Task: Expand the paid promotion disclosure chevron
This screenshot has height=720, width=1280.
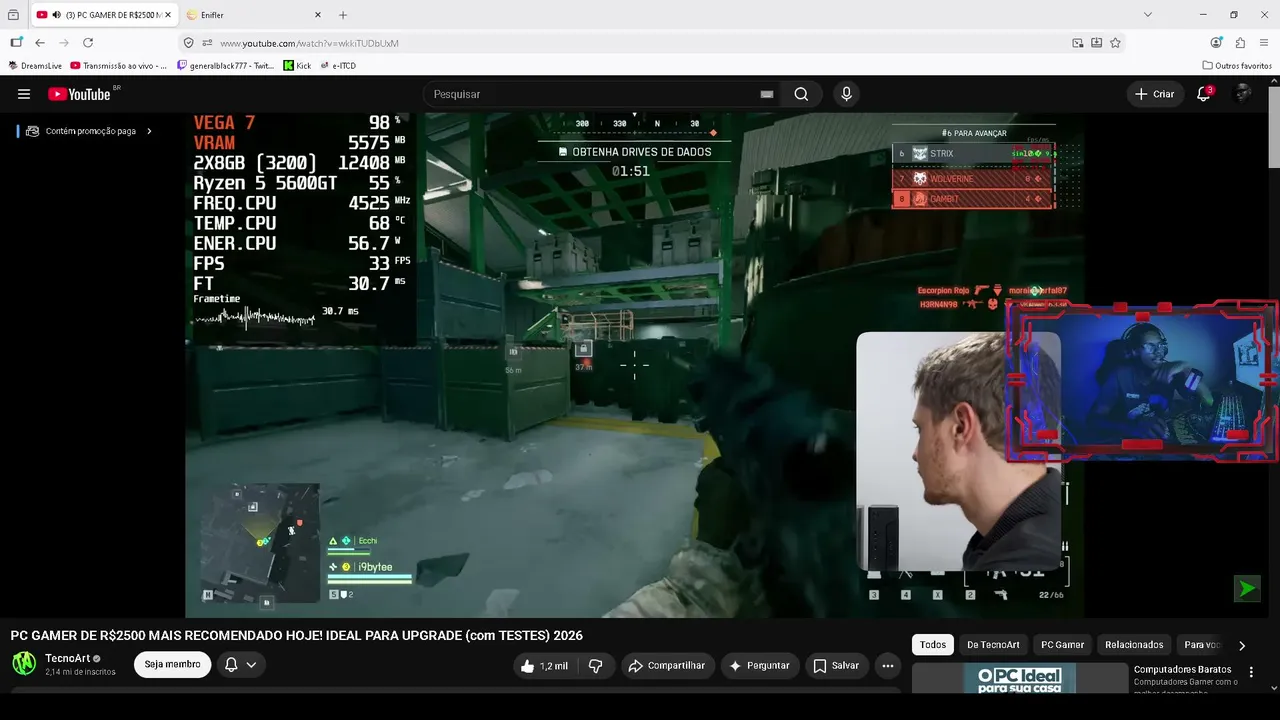Action: (149, 131)
